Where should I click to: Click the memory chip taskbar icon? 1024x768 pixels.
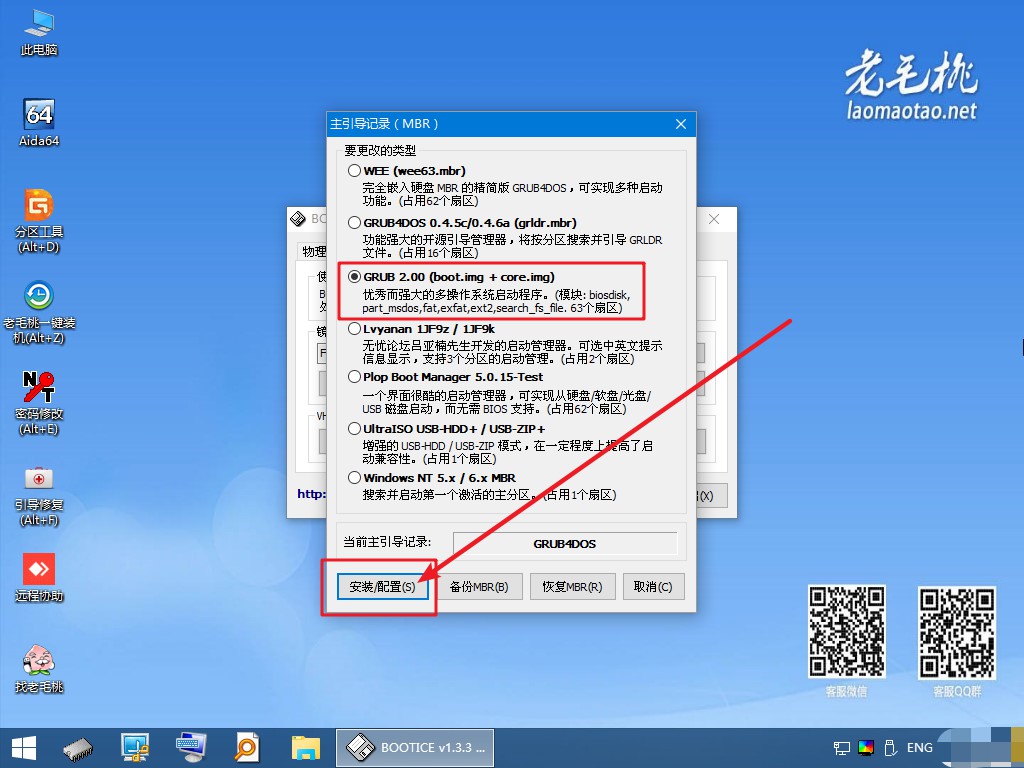(78, 748)
